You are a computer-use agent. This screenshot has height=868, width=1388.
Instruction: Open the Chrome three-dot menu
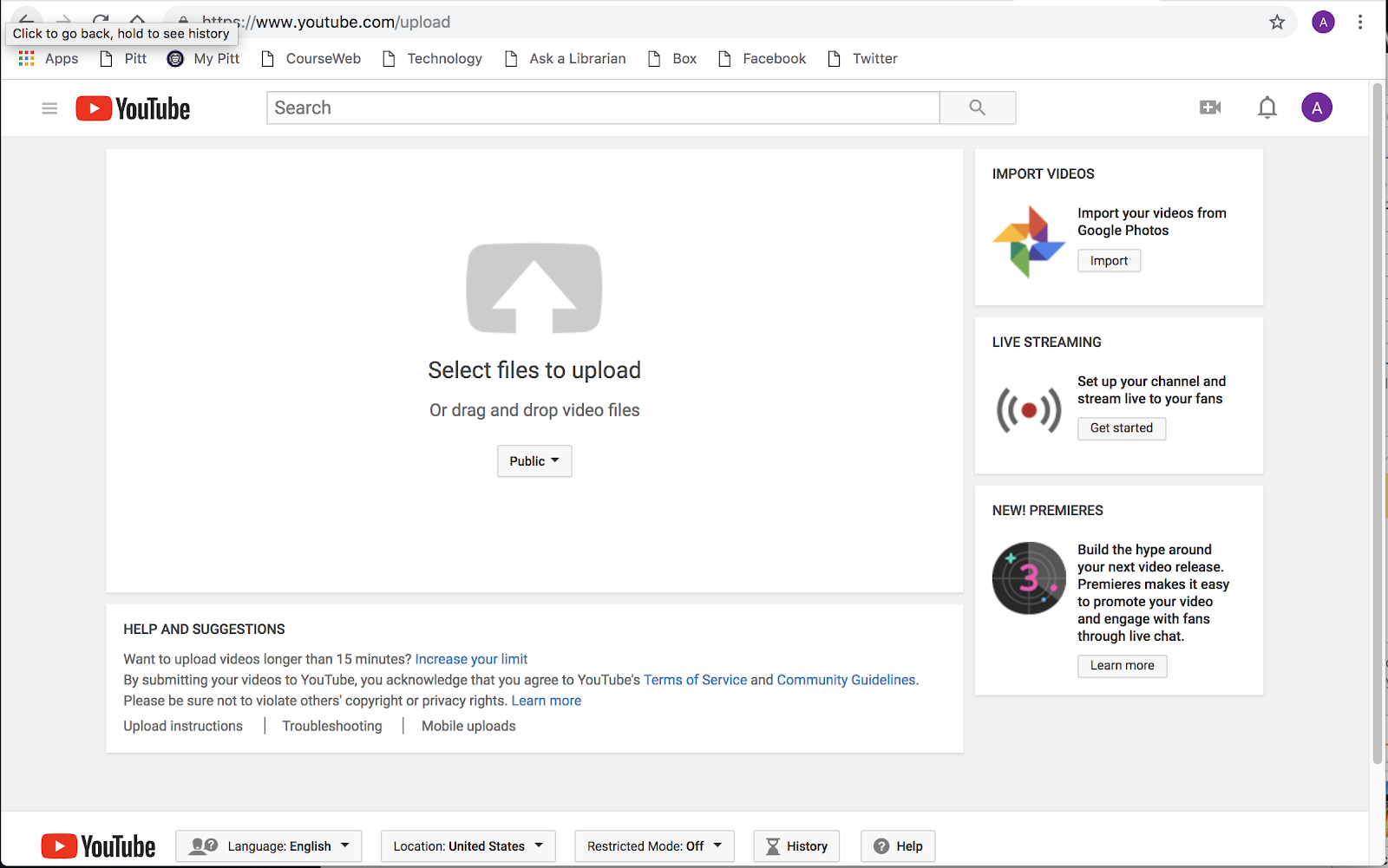pyautogui.click(x=1360, y=23)
